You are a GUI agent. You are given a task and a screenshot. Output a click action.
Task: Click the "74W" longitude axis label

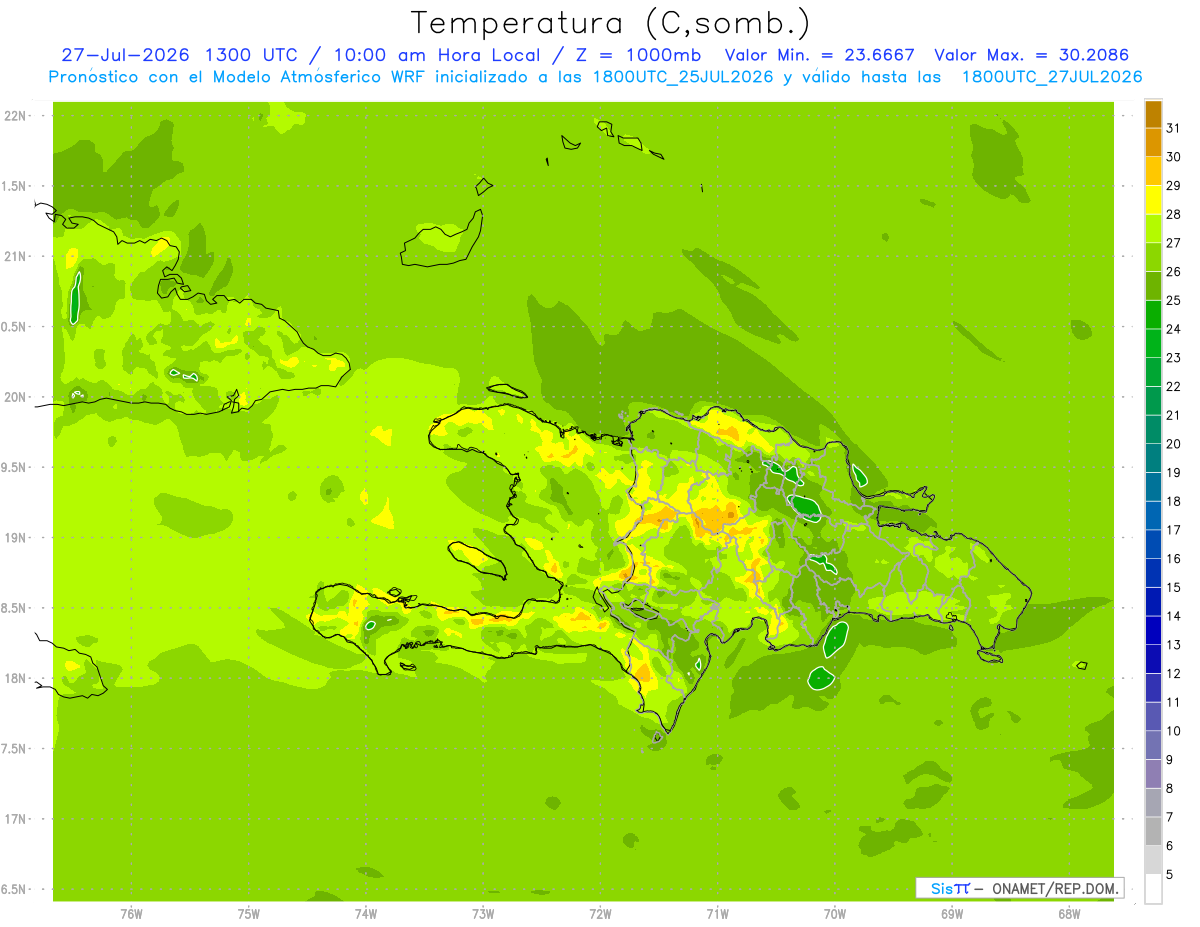(366, 914)
